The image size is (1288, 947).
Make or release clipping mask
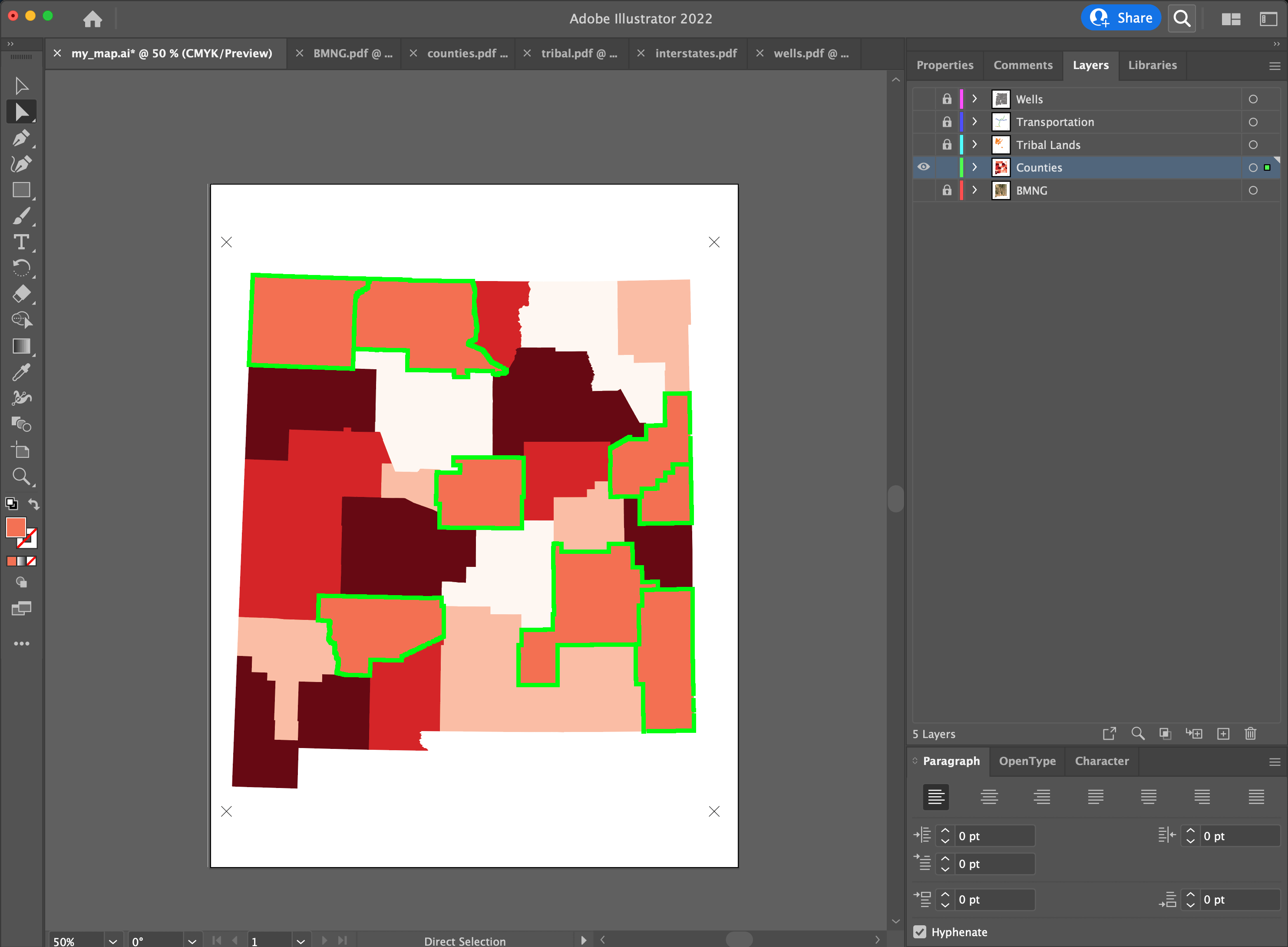[x=1165, y=733]
